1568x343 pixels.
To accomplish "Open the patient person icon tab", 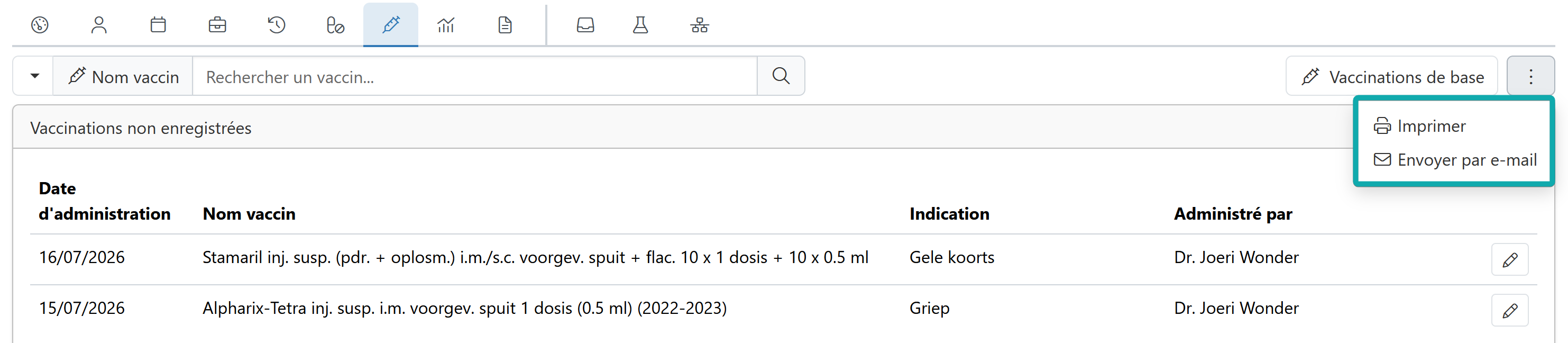I will 98,25.
